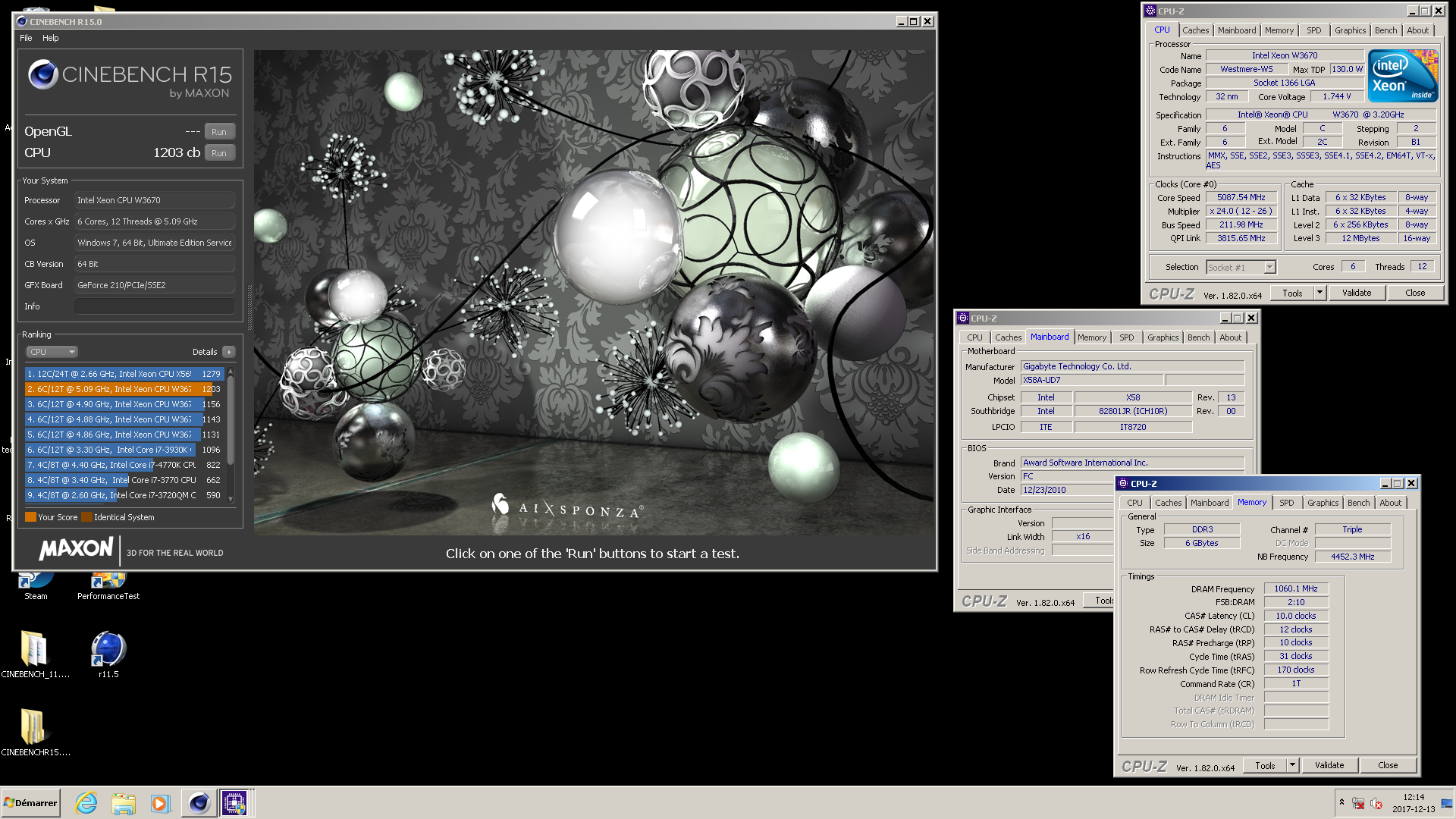Select Mainboard tab in CPU-Z Memory window
The height and width of the screenshot is (819, 1456).
coord(1209,503)
